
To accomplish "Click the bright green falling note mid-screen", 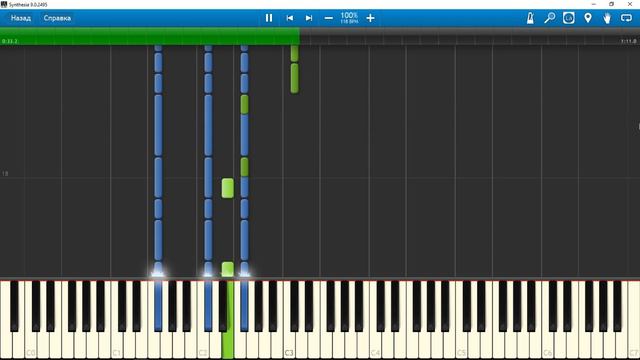I will point(228,188).
